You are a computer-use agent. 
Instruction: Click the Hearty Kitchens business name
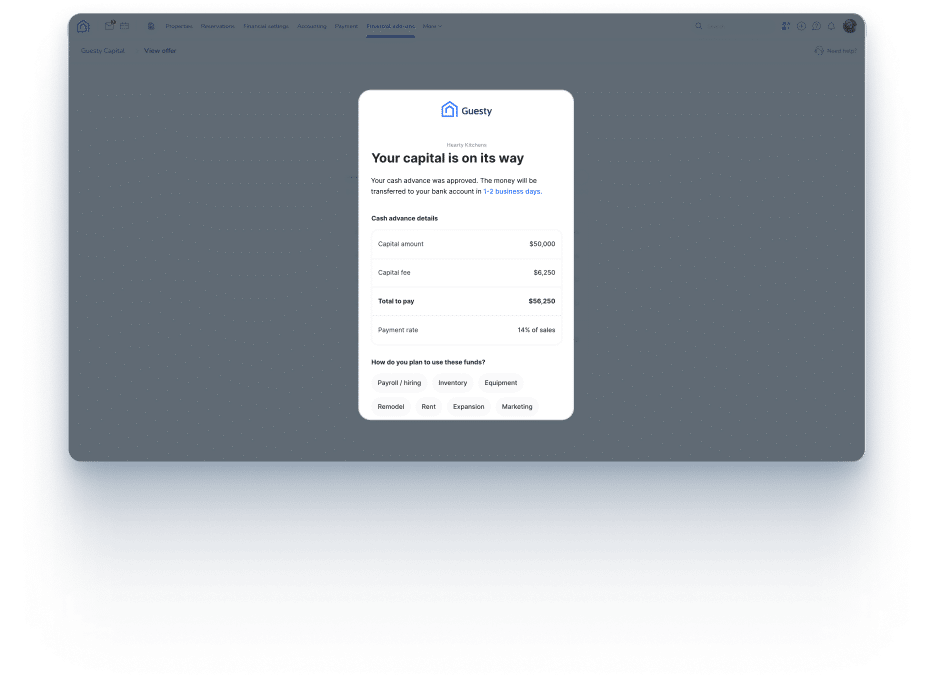(x=466, y=145)
